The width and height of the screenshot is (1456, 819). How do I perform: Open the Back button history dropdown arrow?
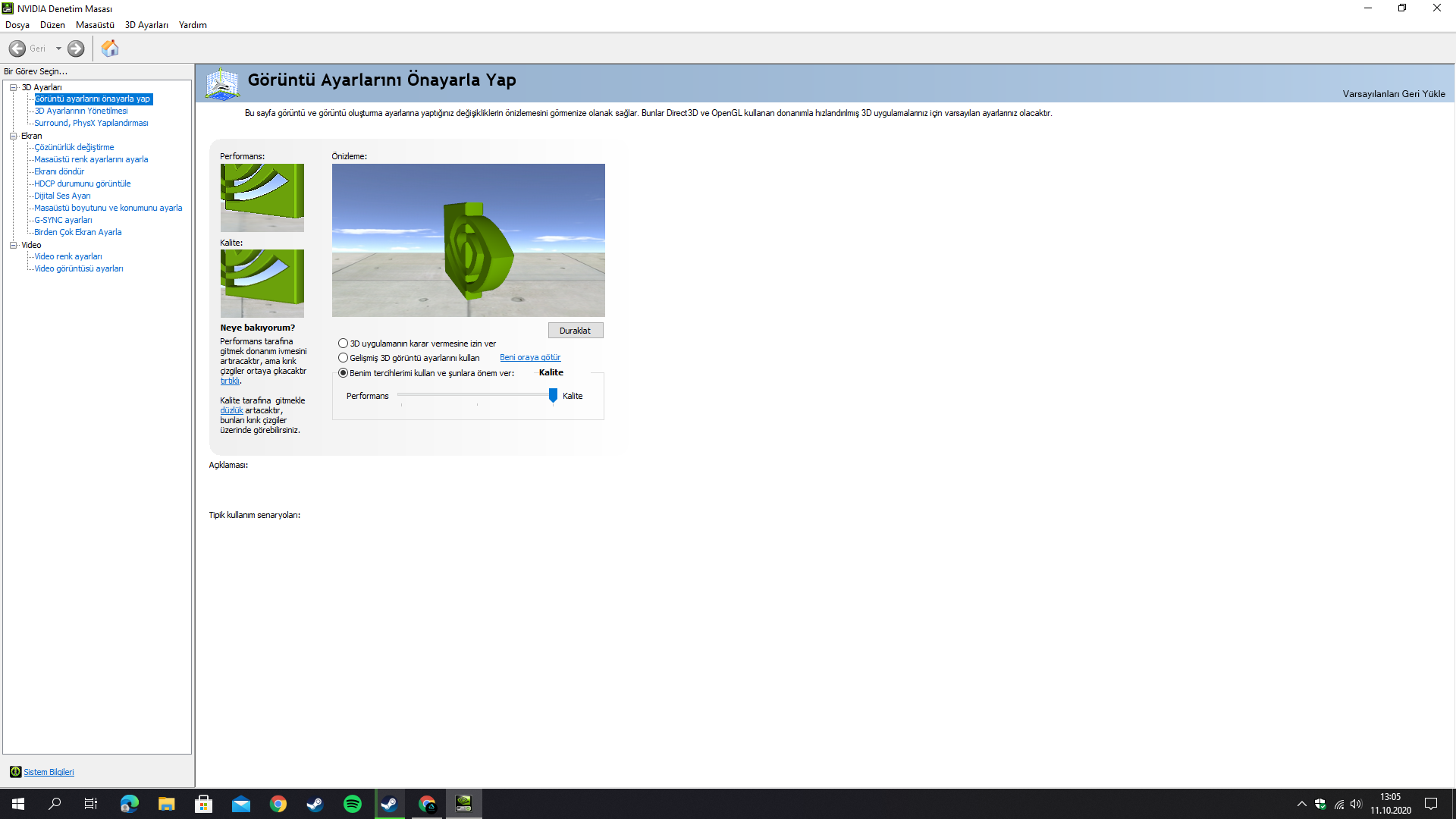tap(58, 49)
